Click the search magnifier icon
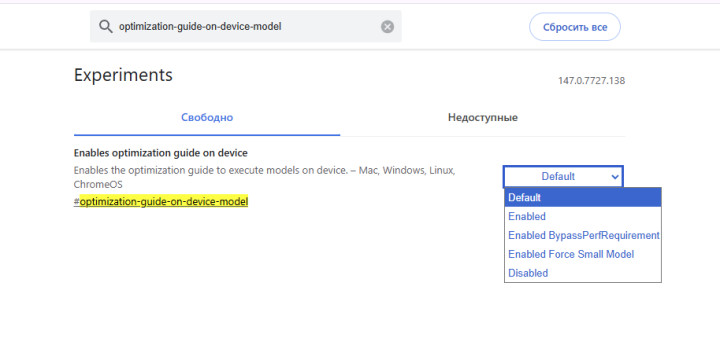This screenshot has height=360, width=720. tap(106, 27)
